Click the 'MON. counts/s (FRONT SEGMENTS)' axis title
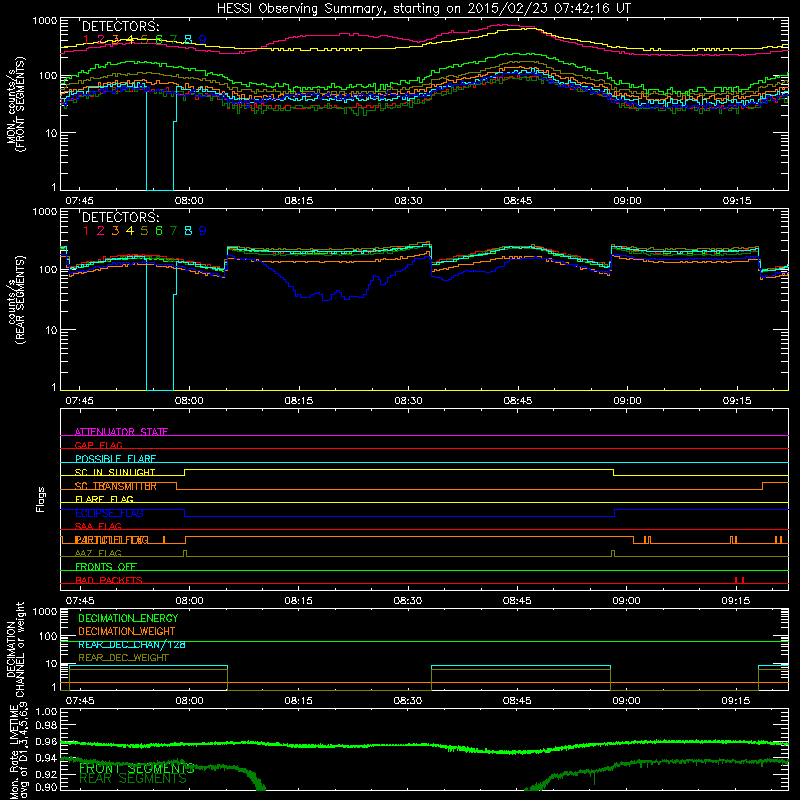 point(15,104)
